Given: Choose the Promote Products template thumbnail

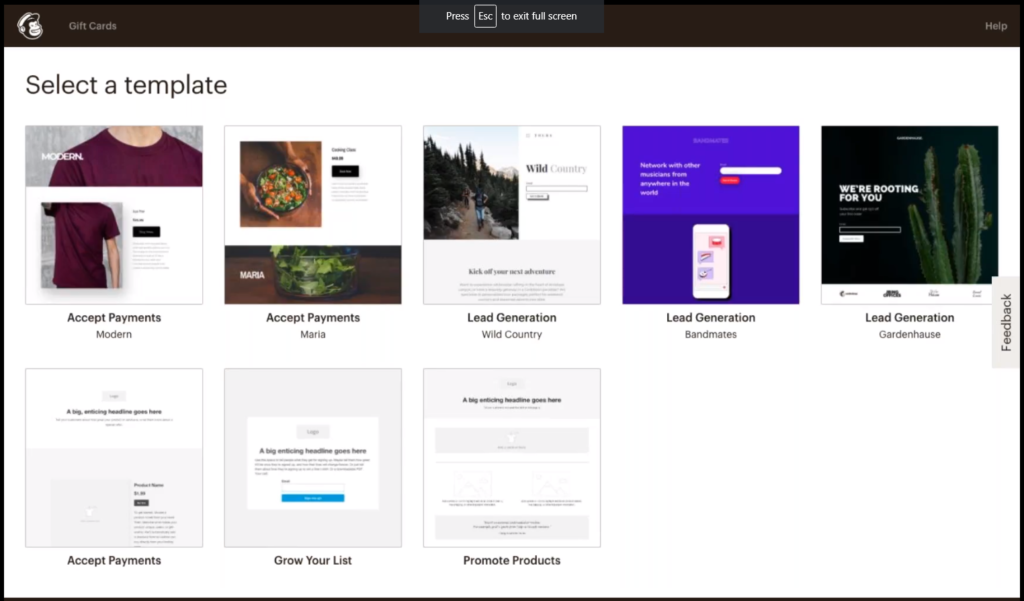Looking at the screenshot, I should 512,457.
